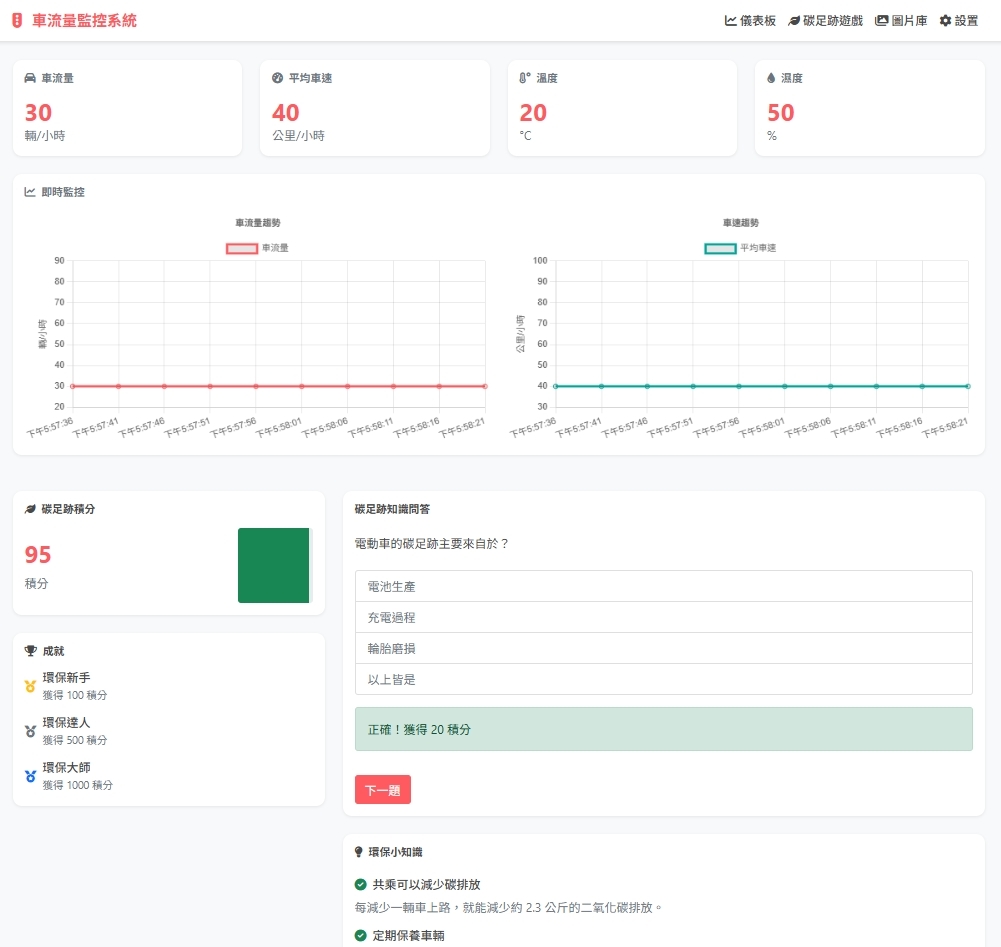
Task: Open the 儀表板 navigation item
Action: point(750,20)
